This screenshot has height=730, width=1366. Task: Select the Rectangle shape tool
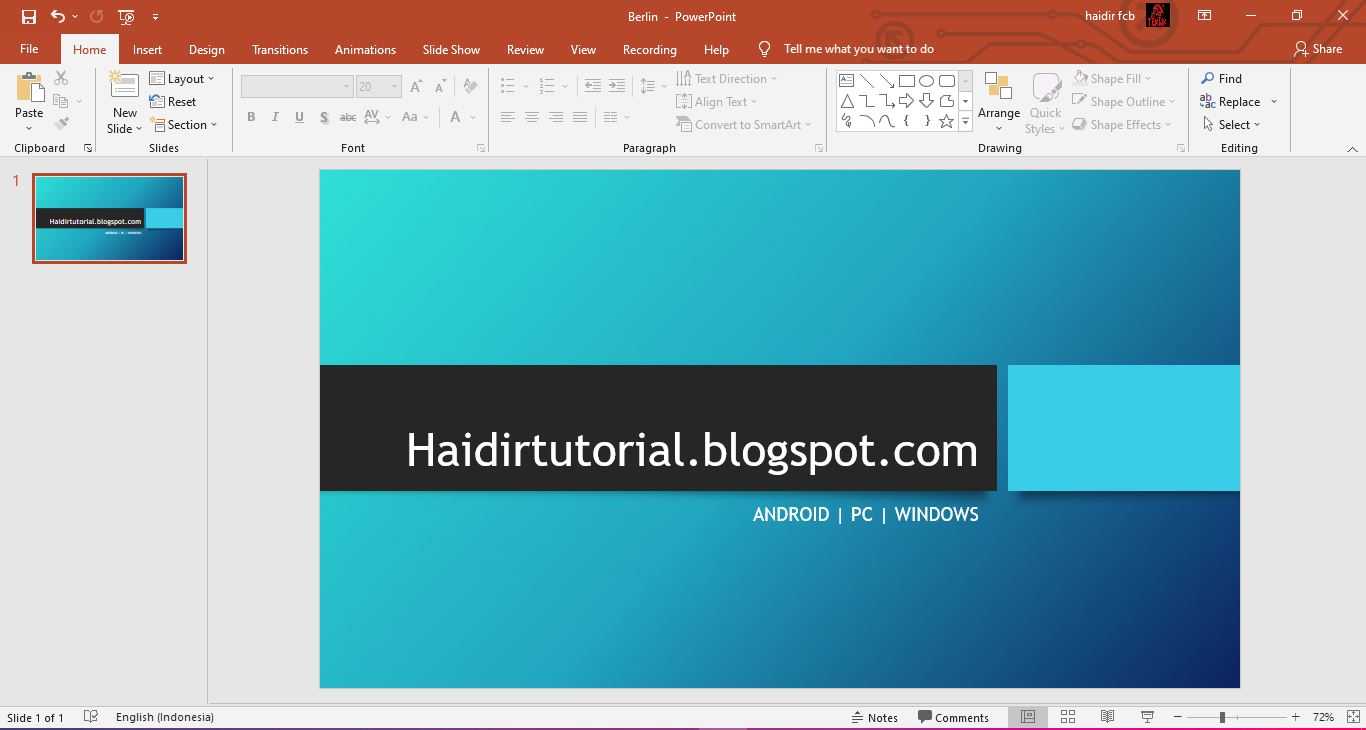906,80
